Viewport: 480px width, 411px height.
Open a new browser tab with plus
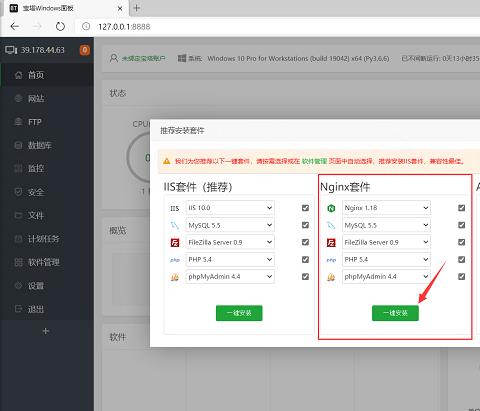137,8
